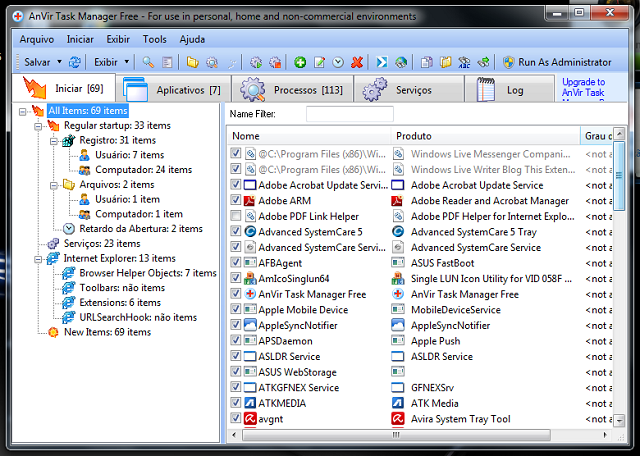640x456 pixels.
Task: Open the Tools menu
Action: pos(154,39)
